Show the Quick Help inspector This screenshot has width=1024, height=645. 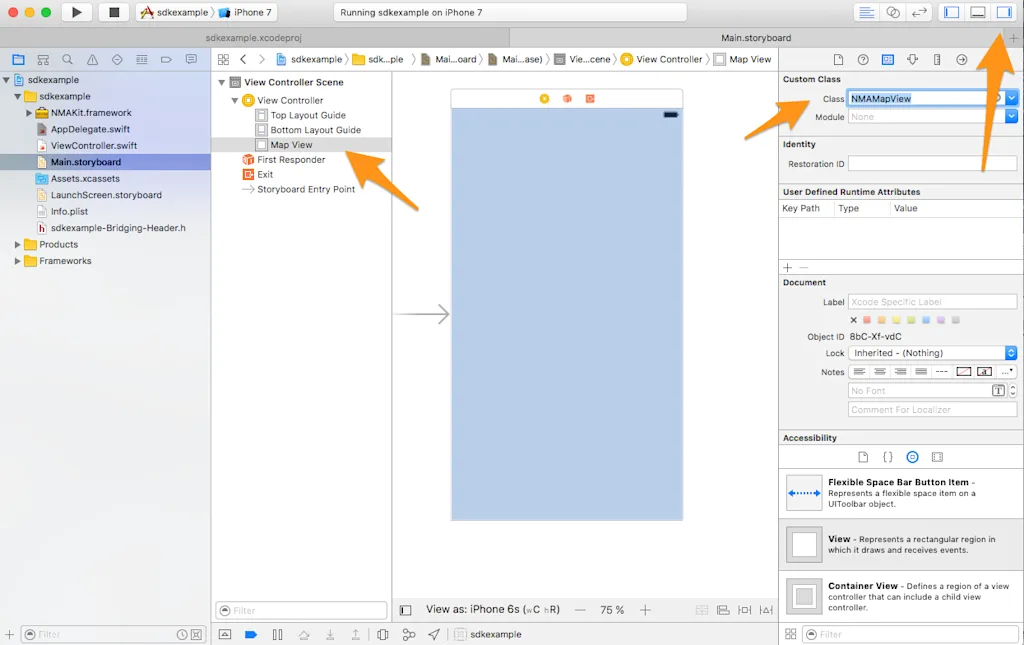coord(863,59)
